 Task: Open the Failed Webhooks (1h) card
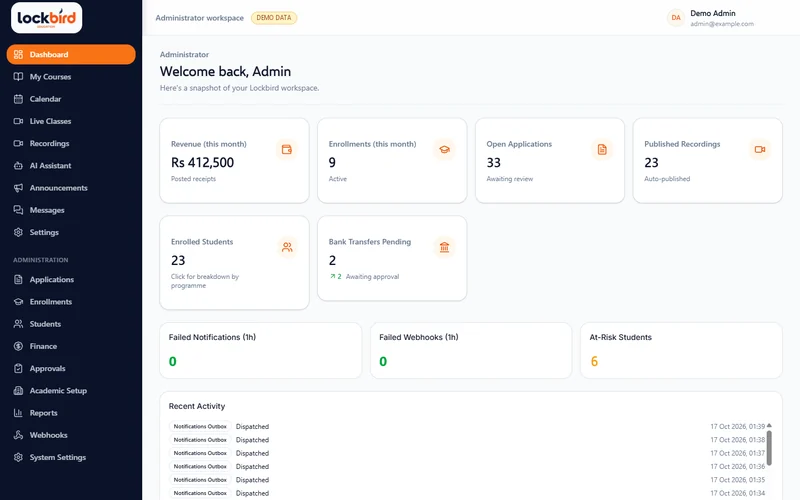point(471,351)
